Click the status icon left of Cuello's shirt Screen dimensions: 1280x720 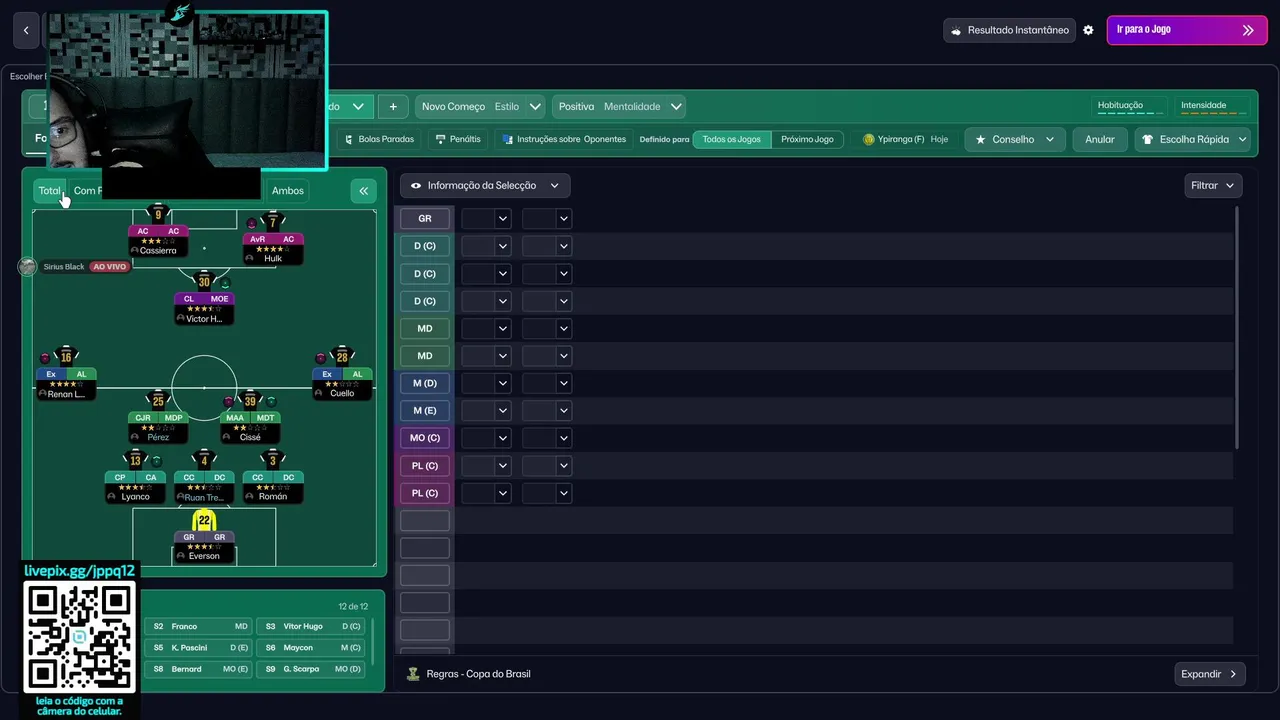point(320,358)
